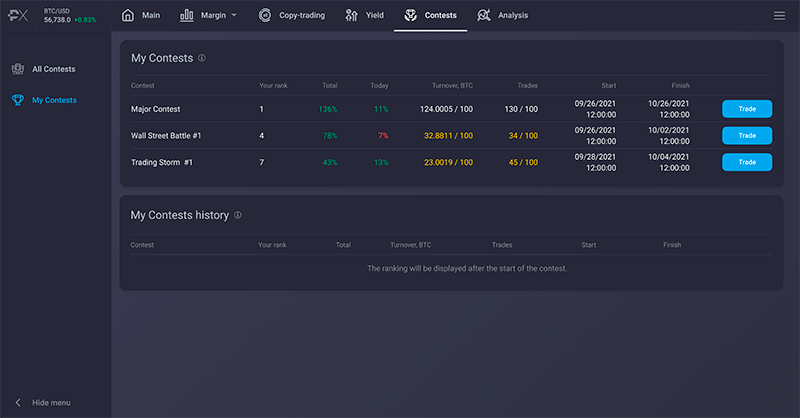Click the 10/26/2021 finish date
The width and height of the screenshot is (800, 418).
pyautogui.click(x=669, y=104)
